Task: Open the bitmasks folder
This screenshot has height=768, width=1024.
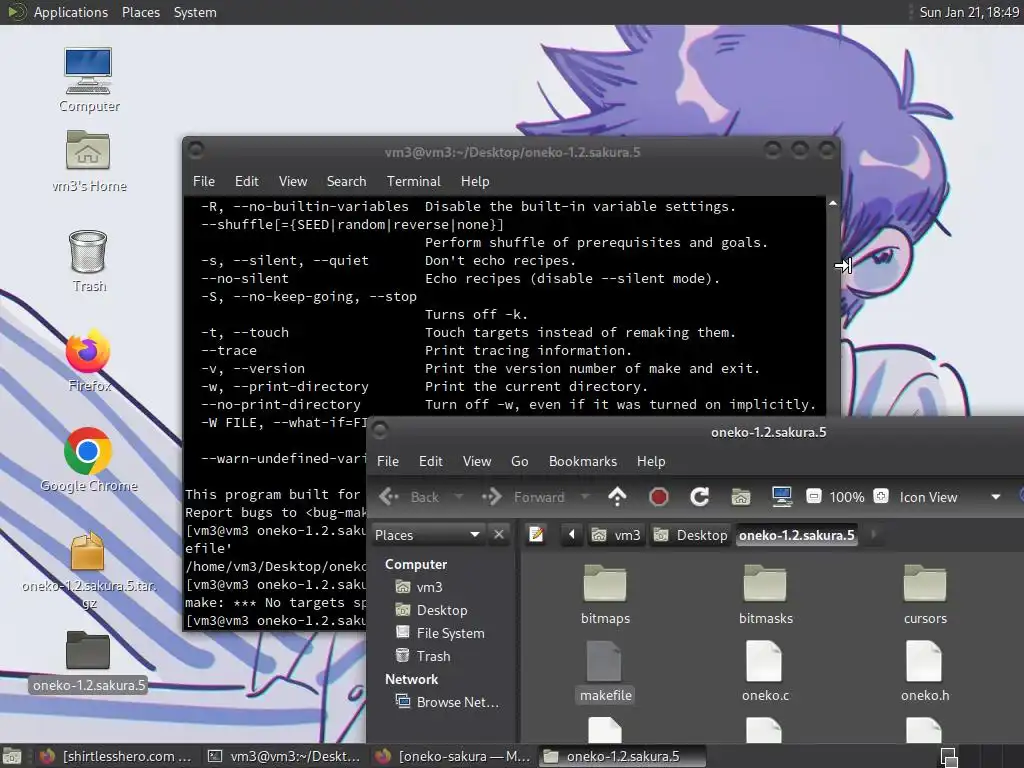Action: [x=765, y=595]
